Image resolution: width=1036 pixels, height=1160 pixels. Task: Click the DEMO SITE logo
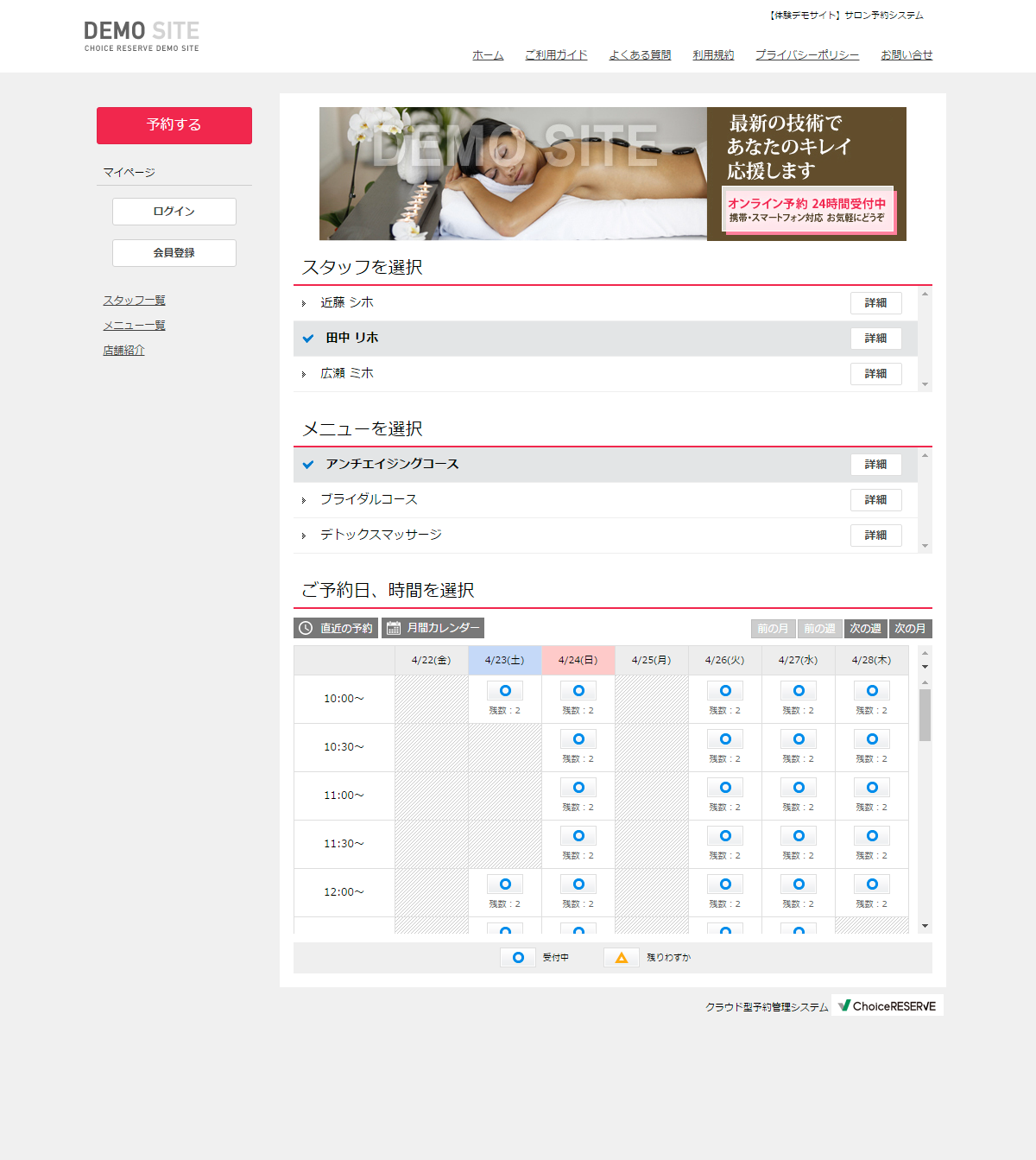pyautogui.click(x=142, y=36)
